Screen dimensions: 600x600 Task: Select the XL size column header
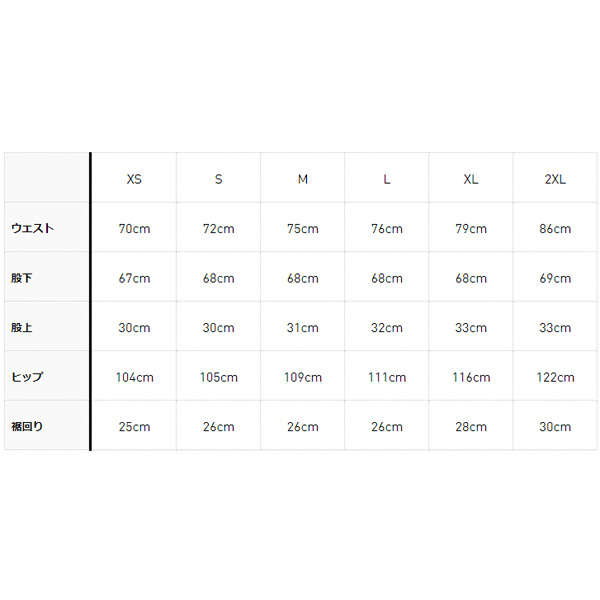[471, 179]
